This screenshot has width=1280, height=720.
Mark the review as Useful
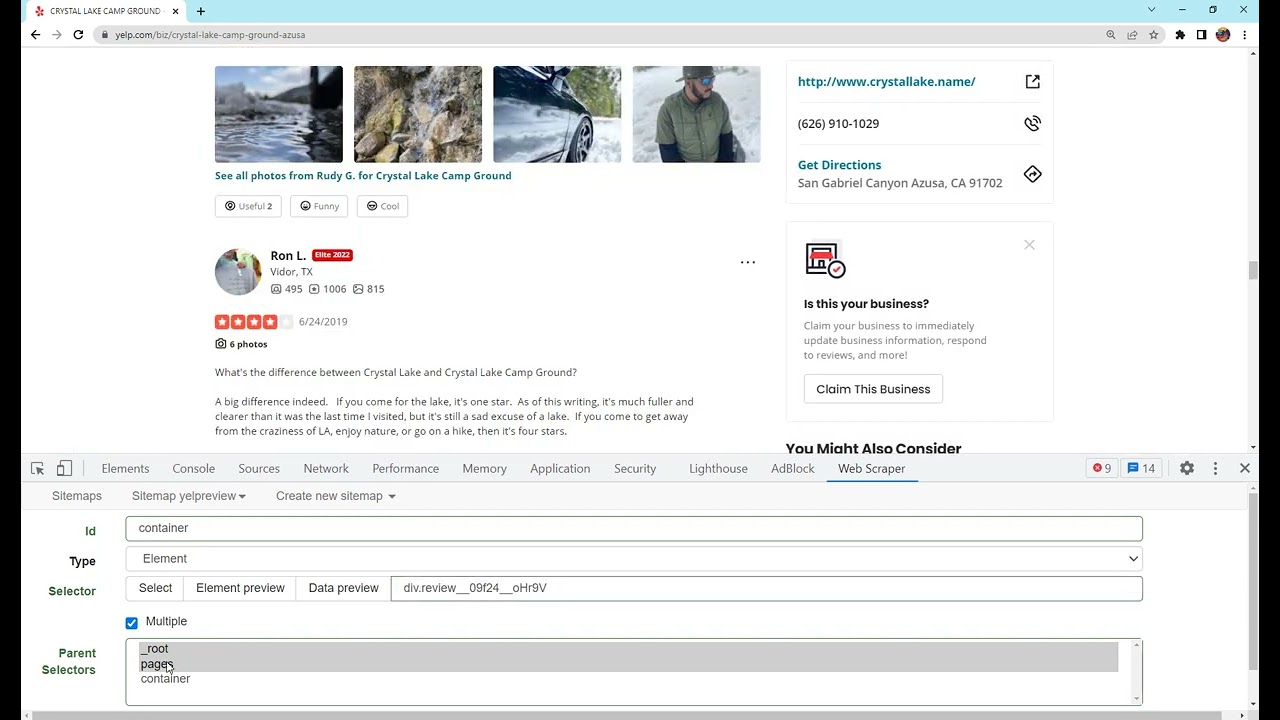(x=248, y=206)
